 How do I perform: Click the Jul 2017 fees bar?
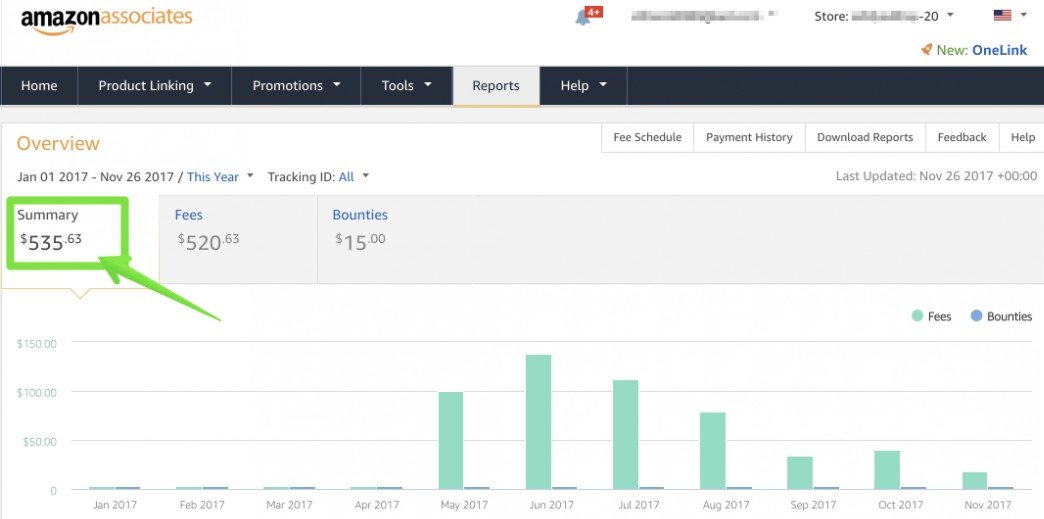[625, 435]
